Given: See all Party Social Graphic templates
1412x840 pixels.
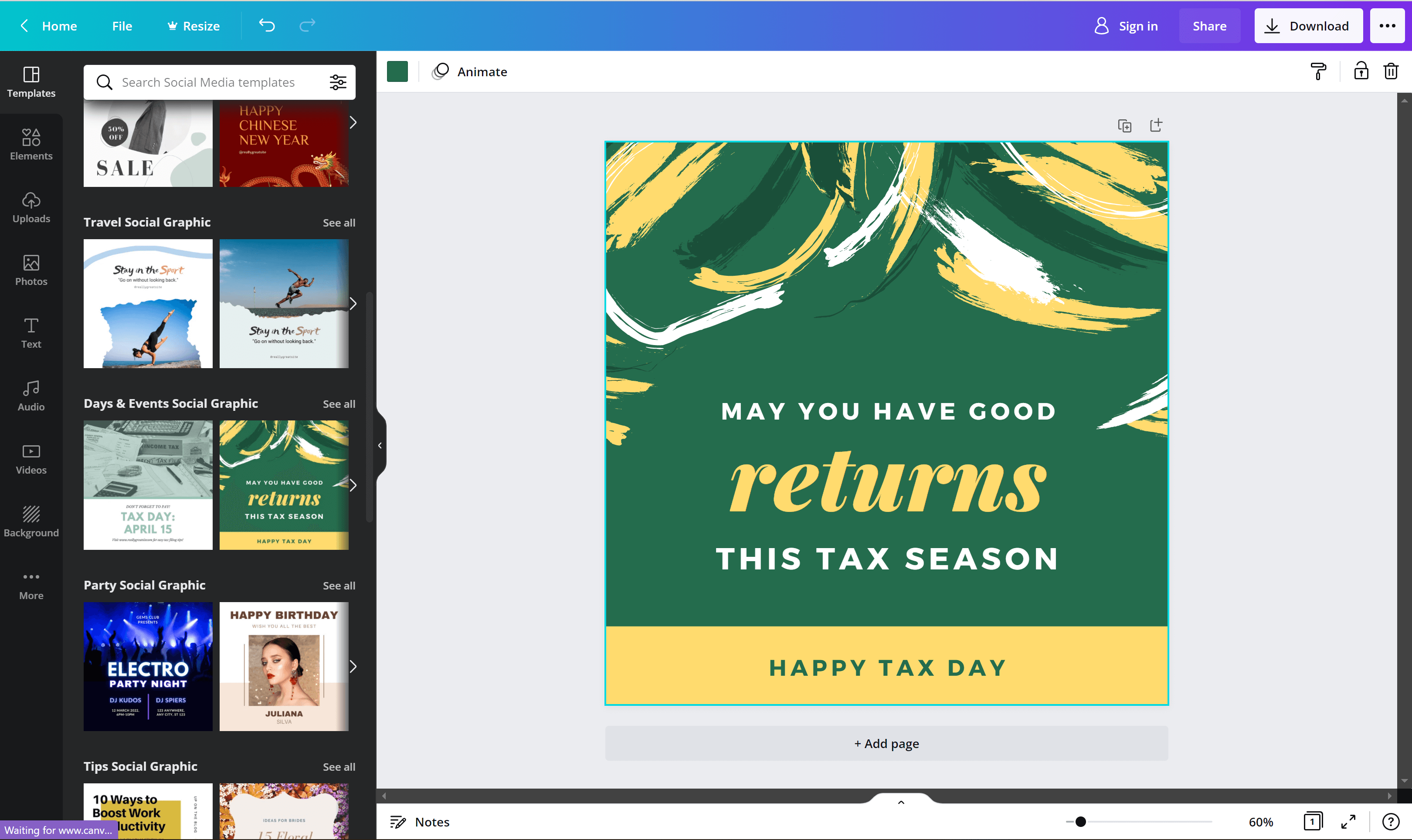Looking at the screenshot, I should click(339, 586).
